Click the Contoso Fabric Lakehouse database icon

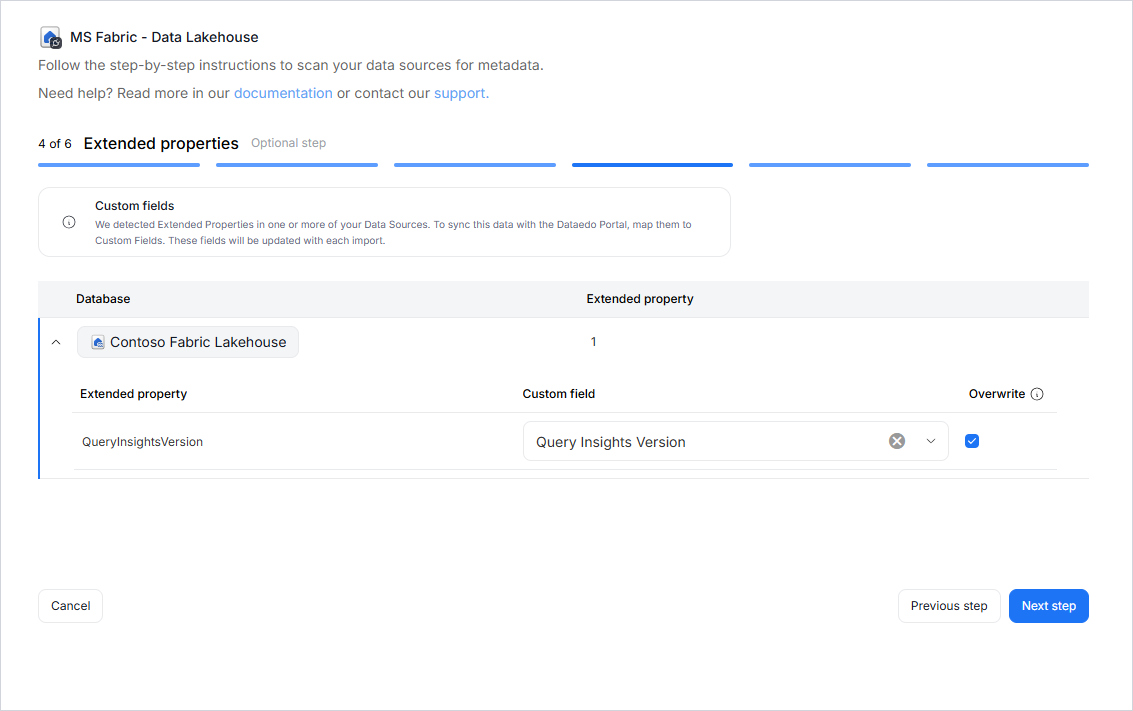pos(98,342)
